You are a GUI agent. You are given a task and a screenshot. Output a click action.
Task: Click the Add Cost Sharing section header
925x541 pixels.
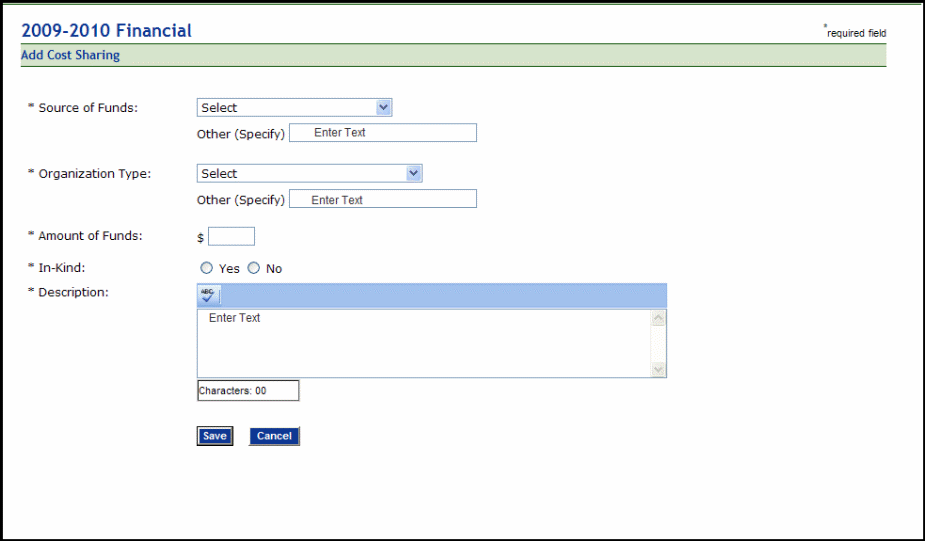70,55
